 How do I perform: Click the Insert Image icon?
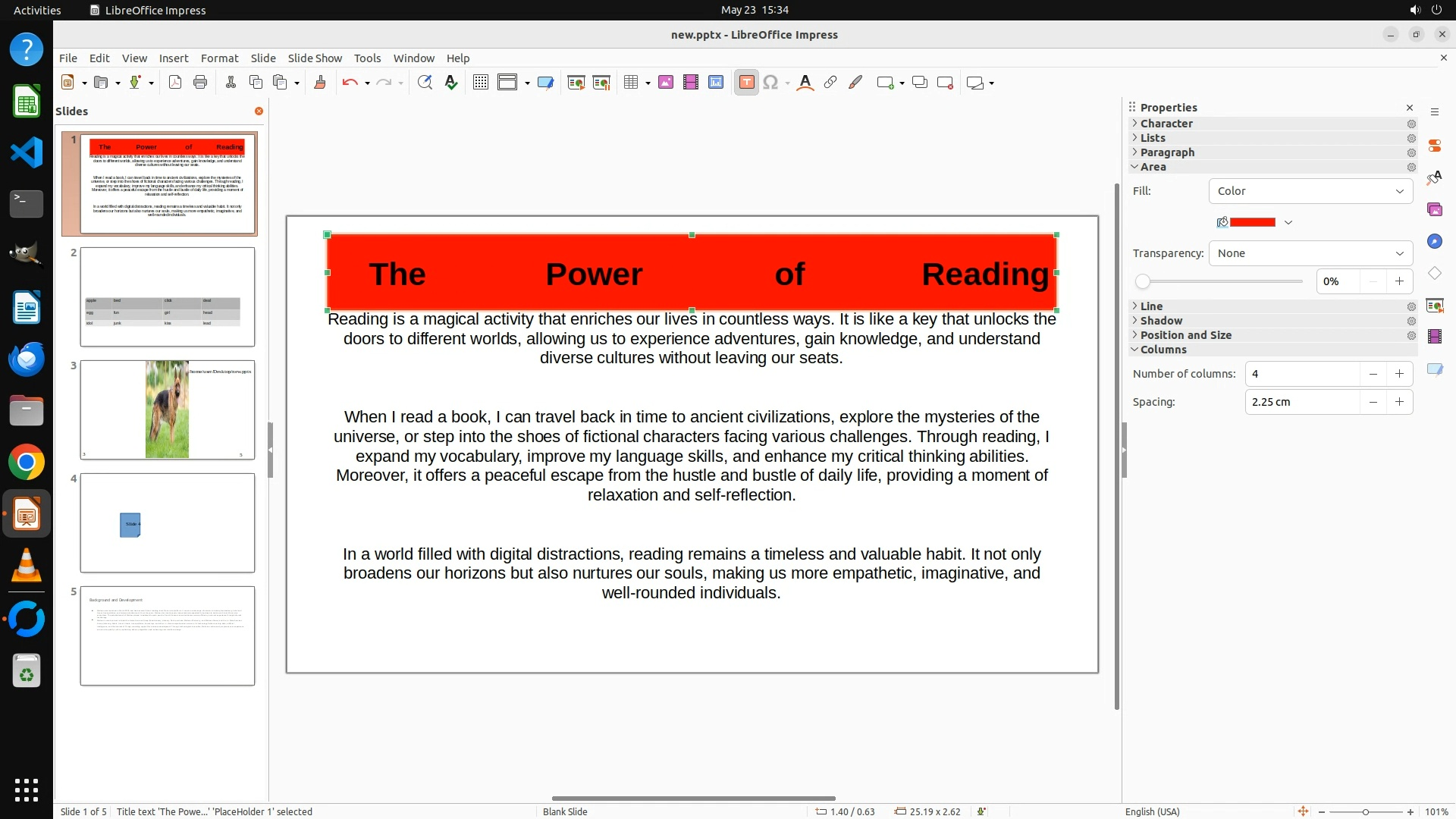tap(666, 83)
